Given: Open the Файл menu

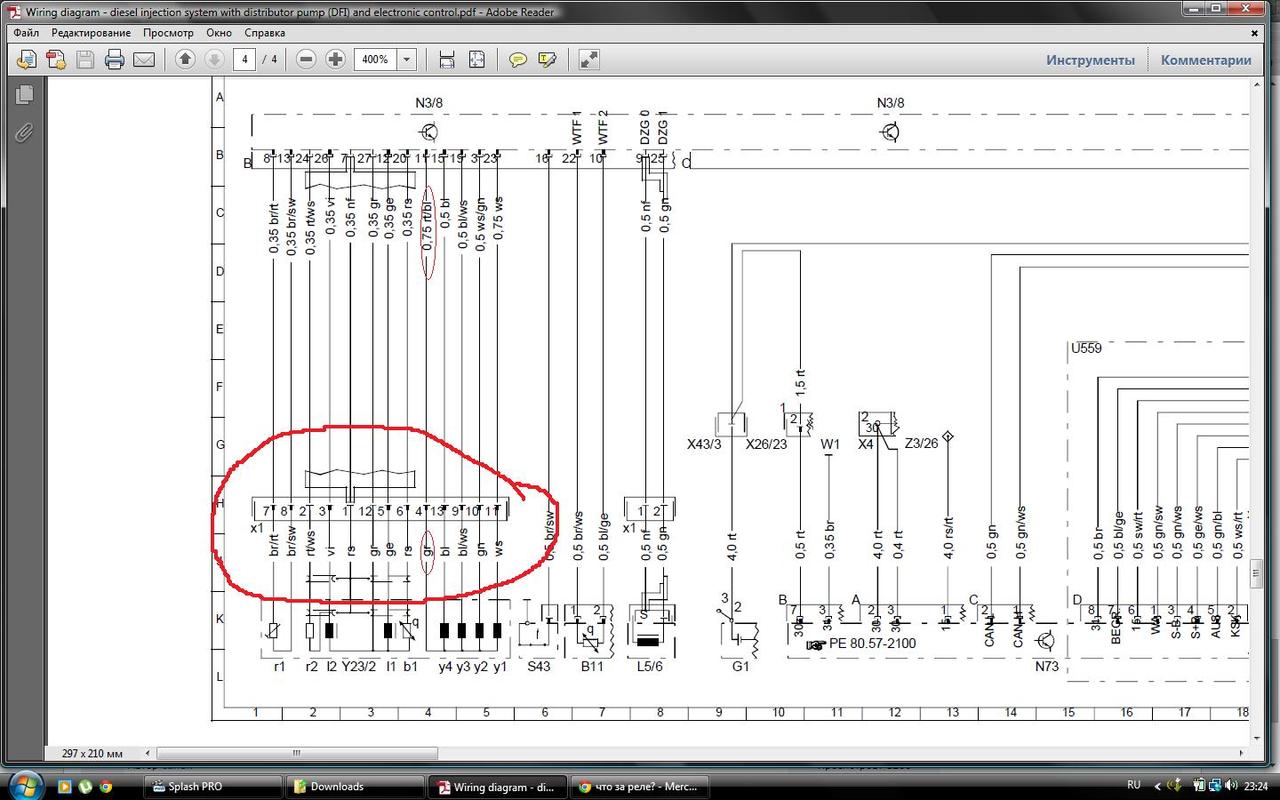Looking at the screenshot, I should tap(27, 33).
